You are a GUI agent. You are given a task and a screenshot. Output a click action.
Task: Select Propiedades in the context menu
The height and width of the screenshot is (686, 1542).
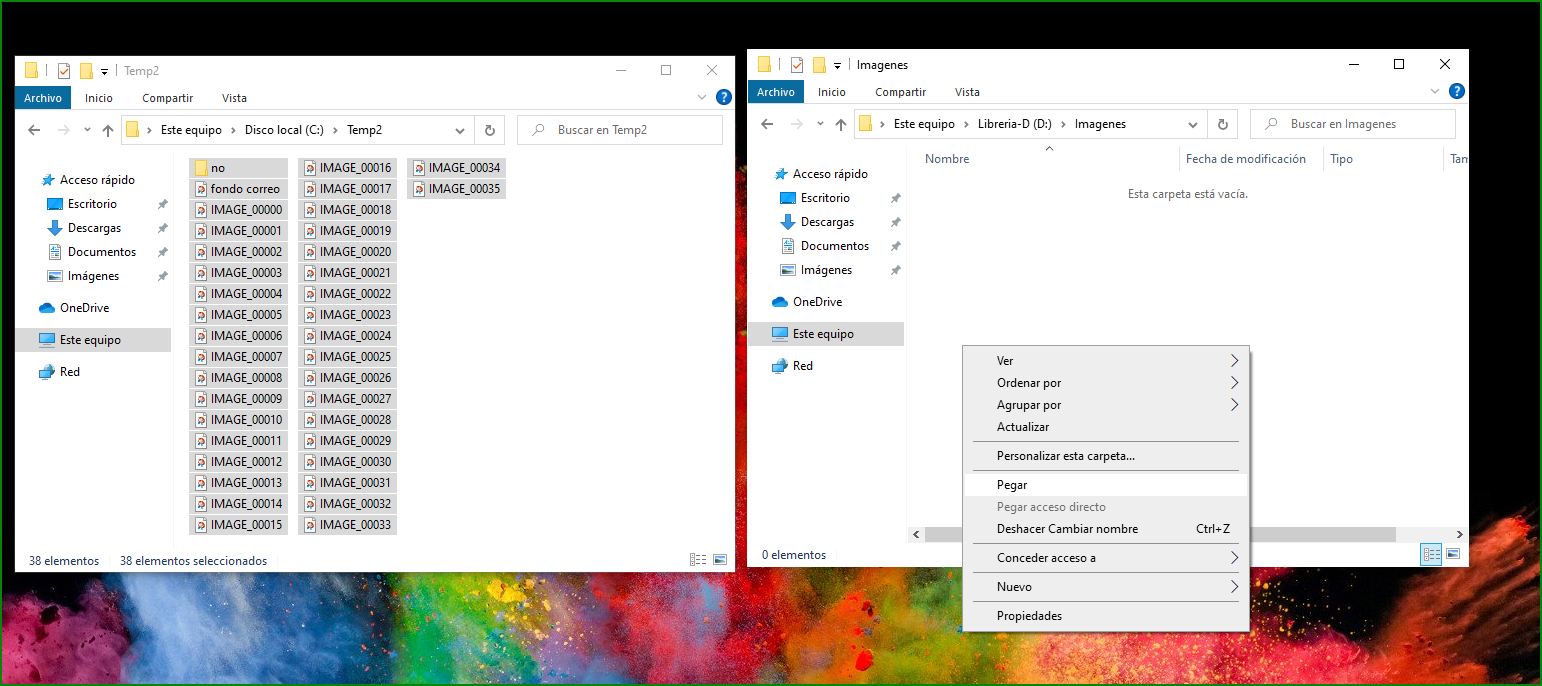pyautogui.click(x=1105, y=616)
